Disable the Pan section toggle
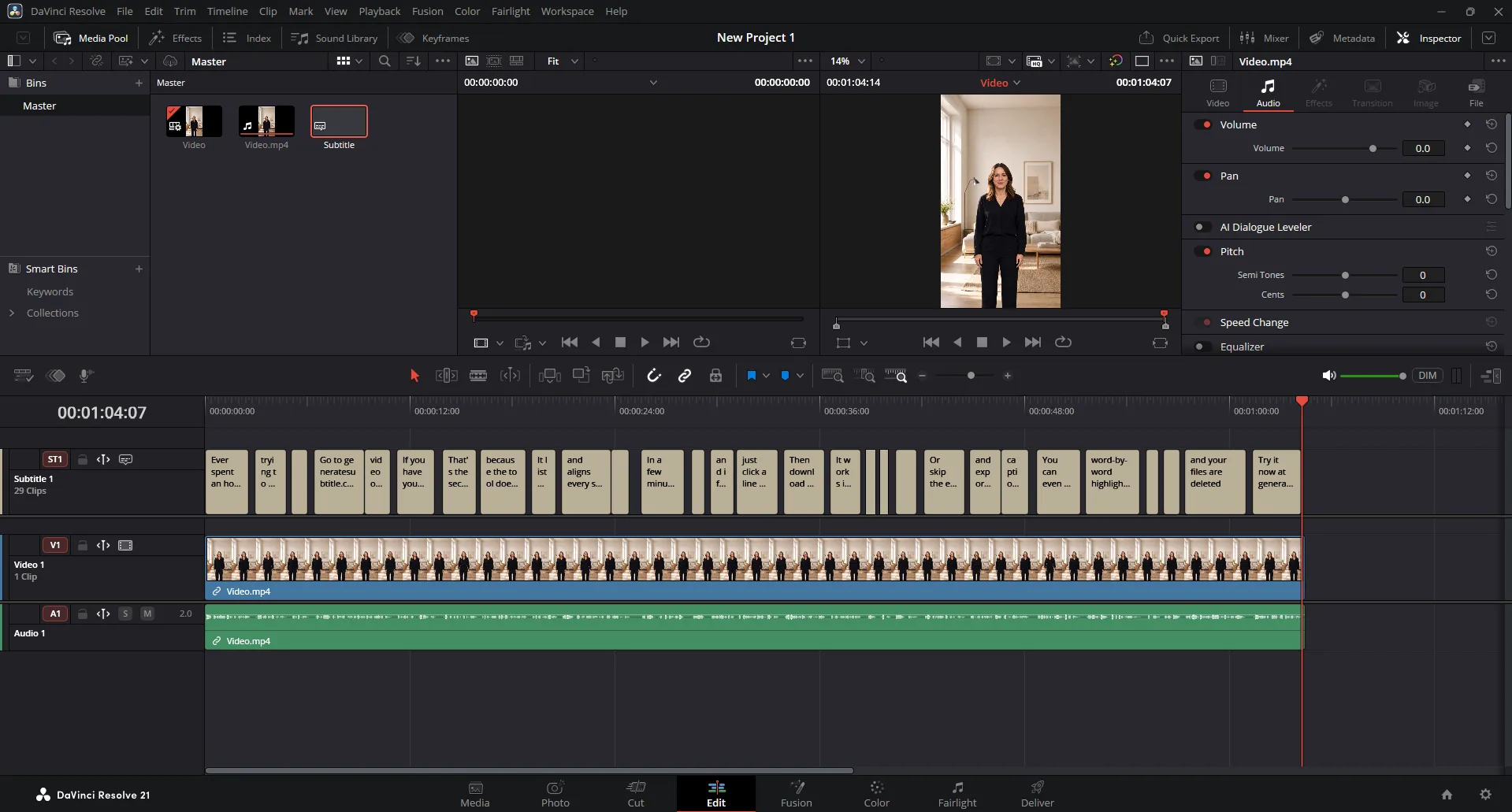 click(x=1202, y=176)
